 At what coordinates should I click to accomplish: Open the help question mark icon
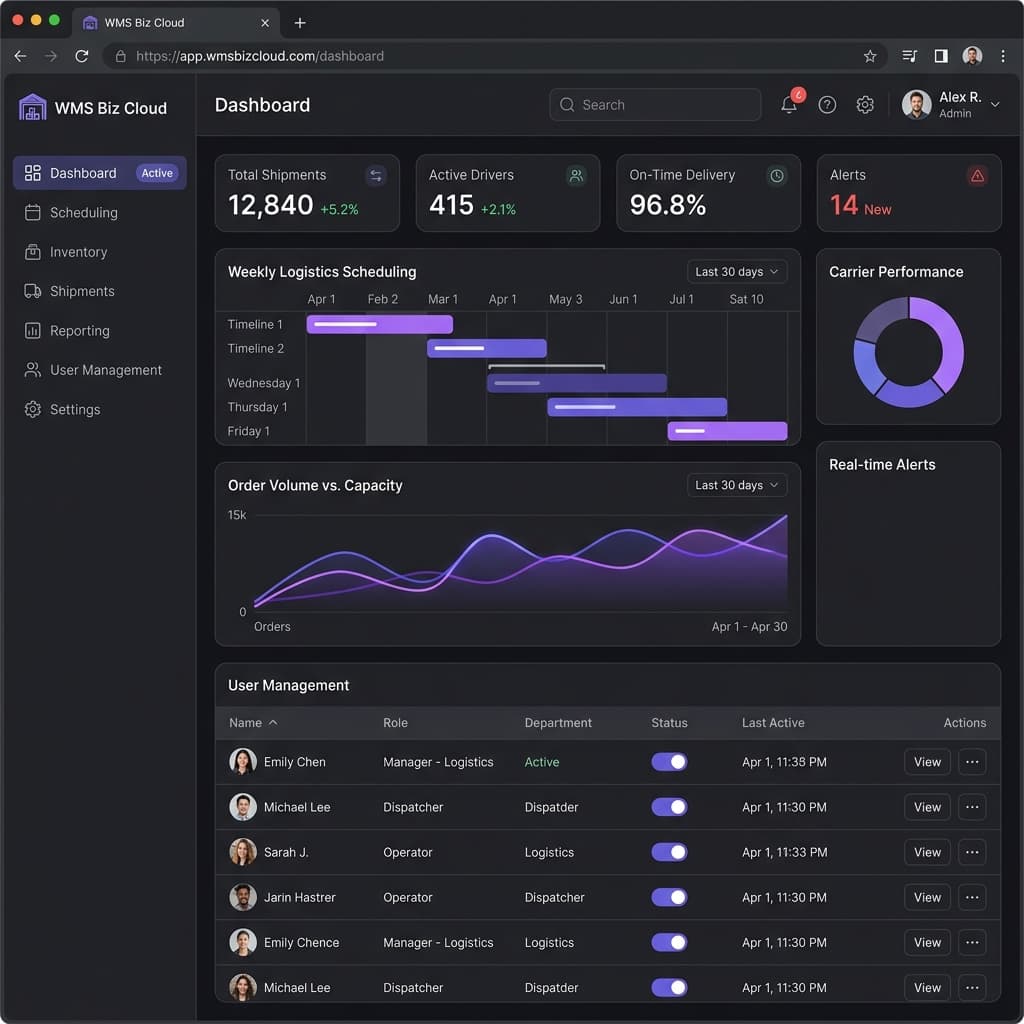(x=827, y=104)
